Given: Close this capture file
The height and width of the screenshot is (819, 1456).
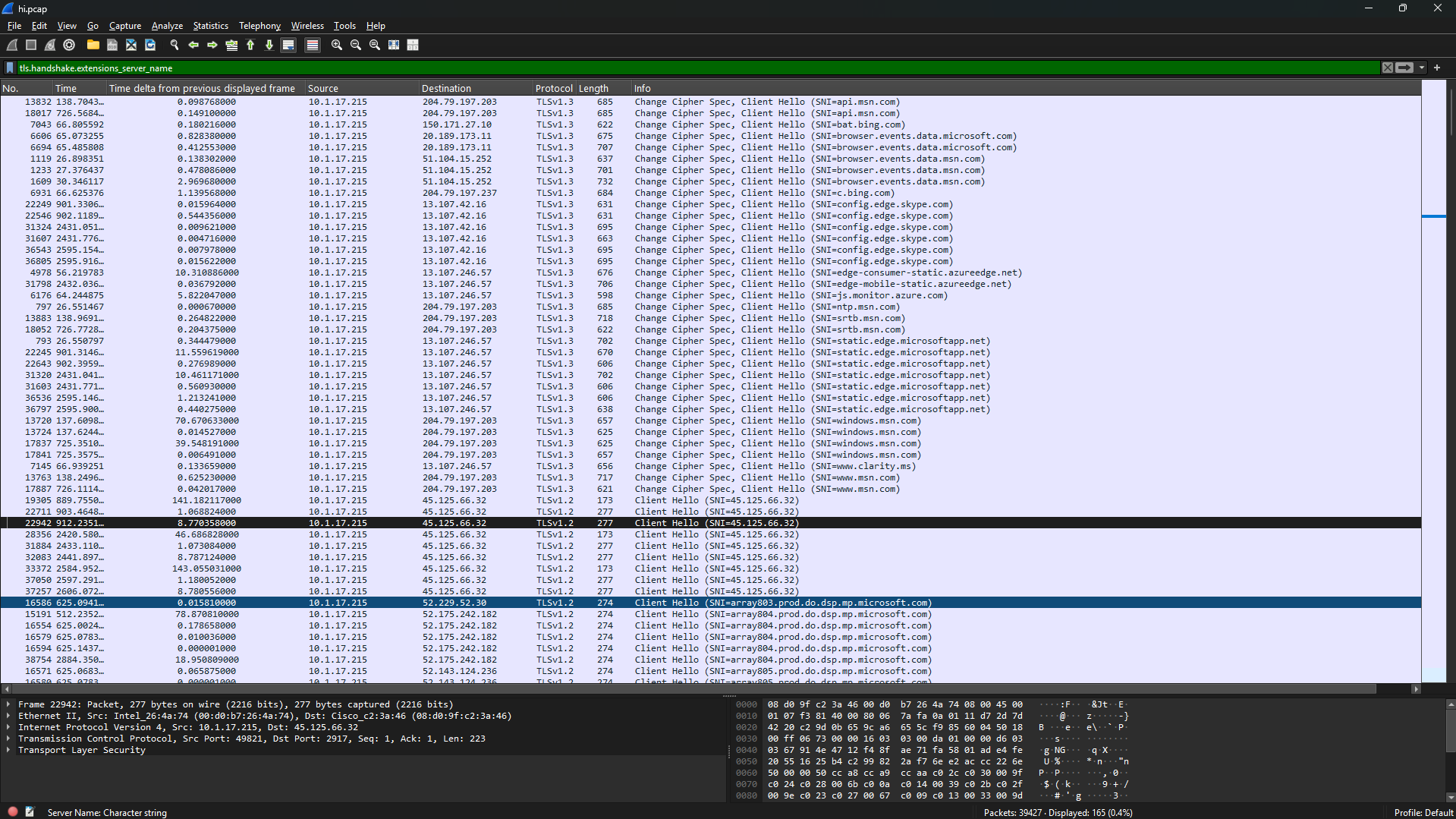Looking at the screenshot, I should click(131, 46).
